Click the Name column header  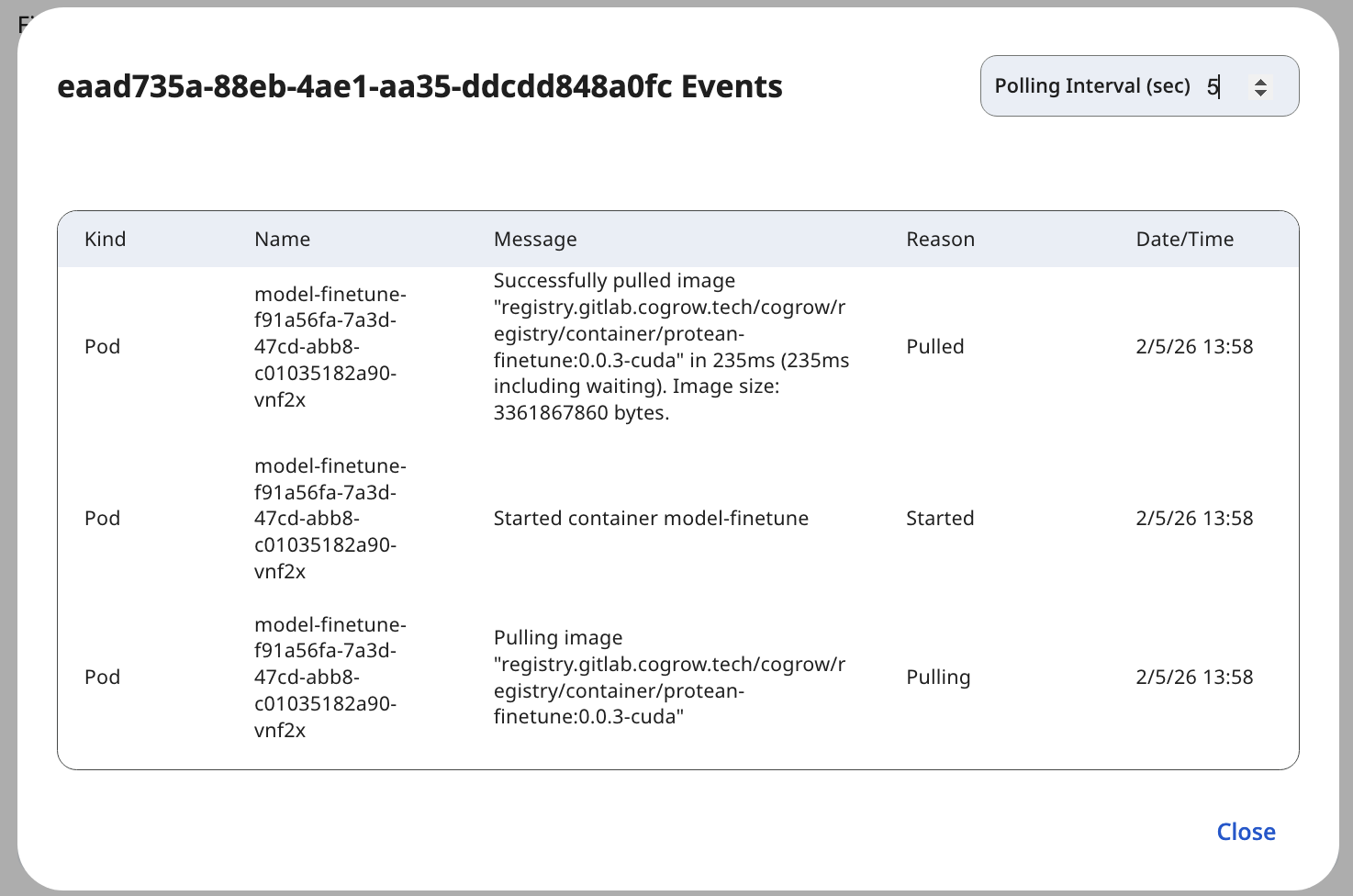click(283, 240)
